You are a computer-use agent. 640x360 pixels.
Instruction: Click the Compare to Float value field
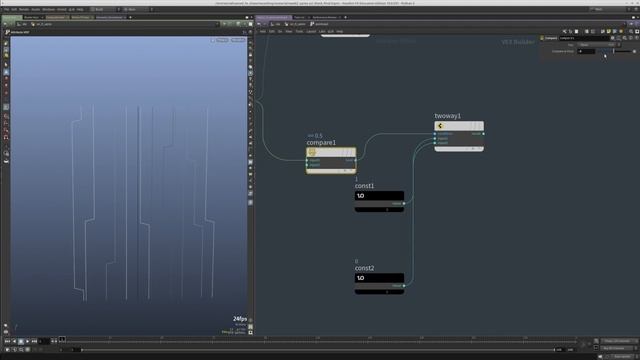[x=587, y=51]
